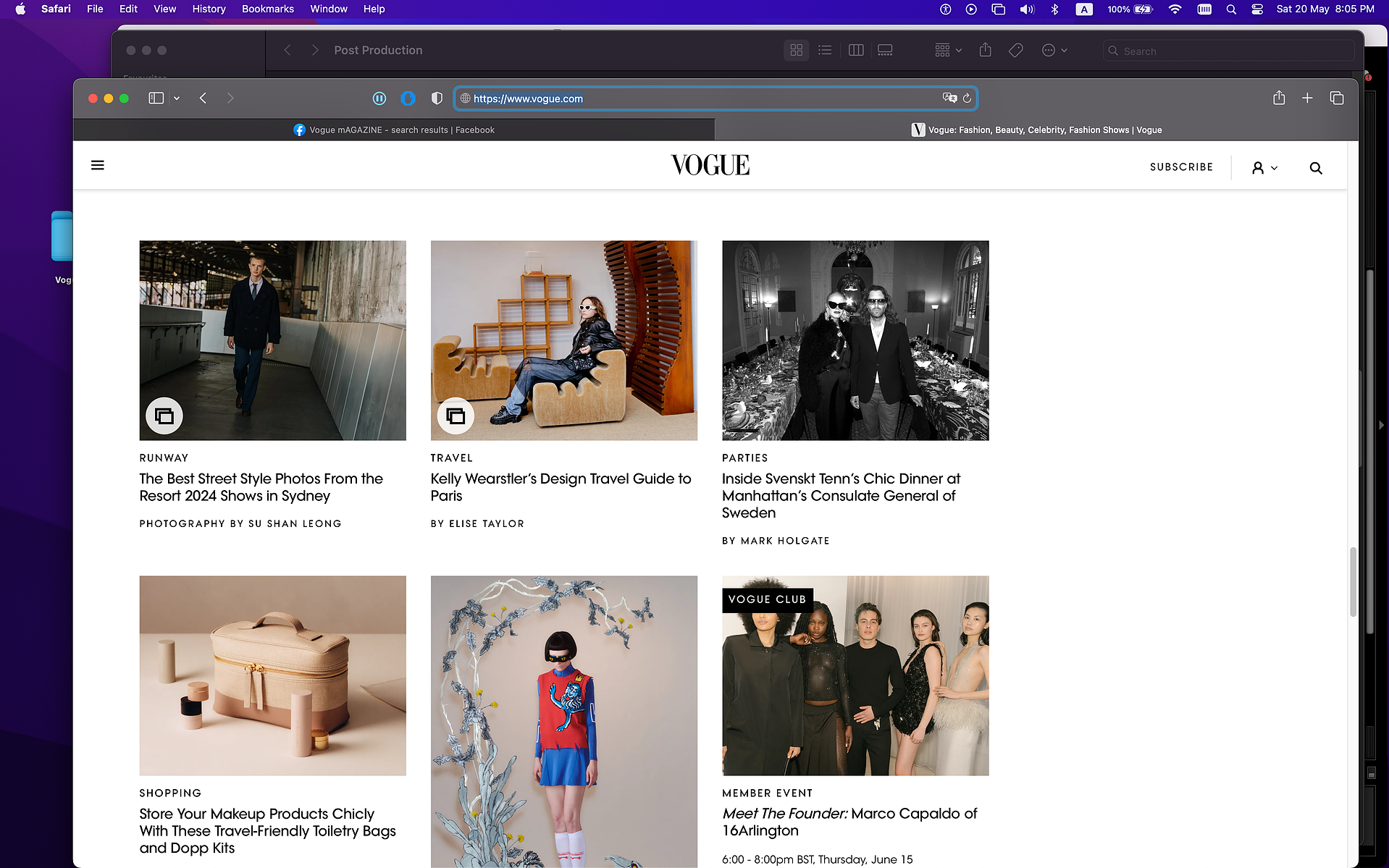The width and height of the screenshot is (1389, 868).
Task: Open the Bookmarks menu
Action: click(x=268, y=9)
